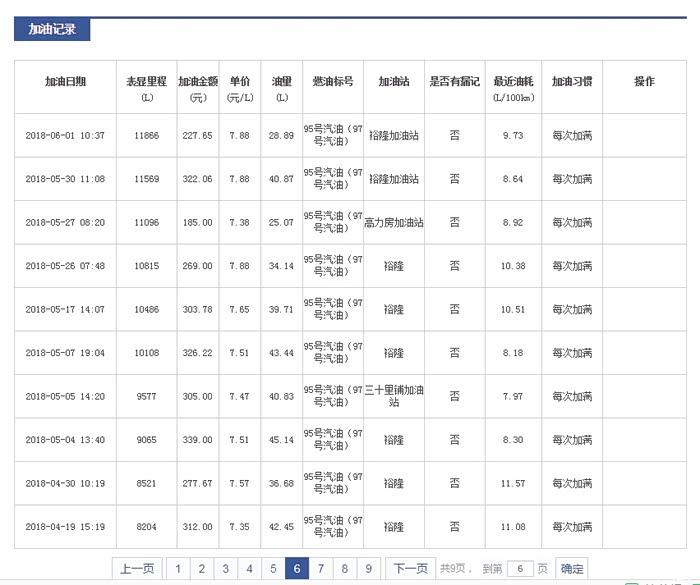Focus the page number input box
The height and width of the screenshot is (585, 700).
[519, 569]
